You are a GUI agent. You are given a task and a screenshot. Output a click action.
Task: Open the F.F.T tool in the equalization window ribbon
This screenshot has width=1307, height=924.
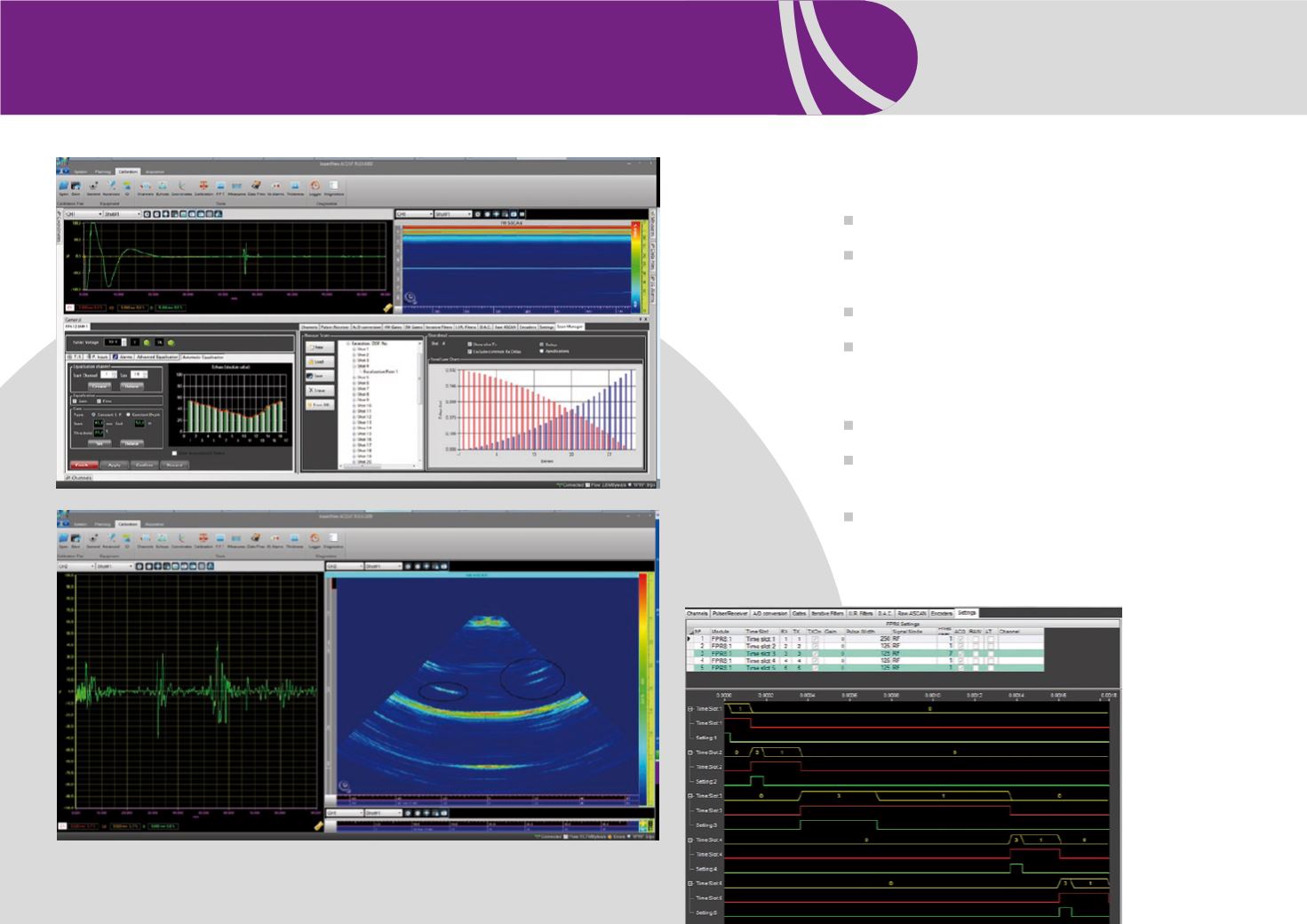(220, 187)
